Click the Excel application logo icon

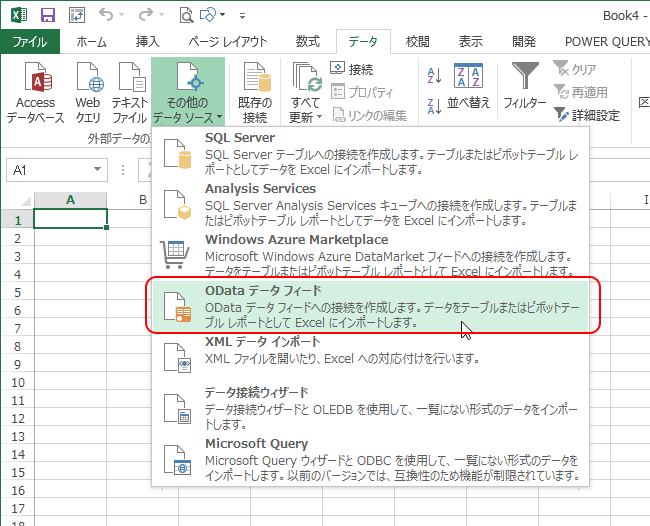(19, 15)
